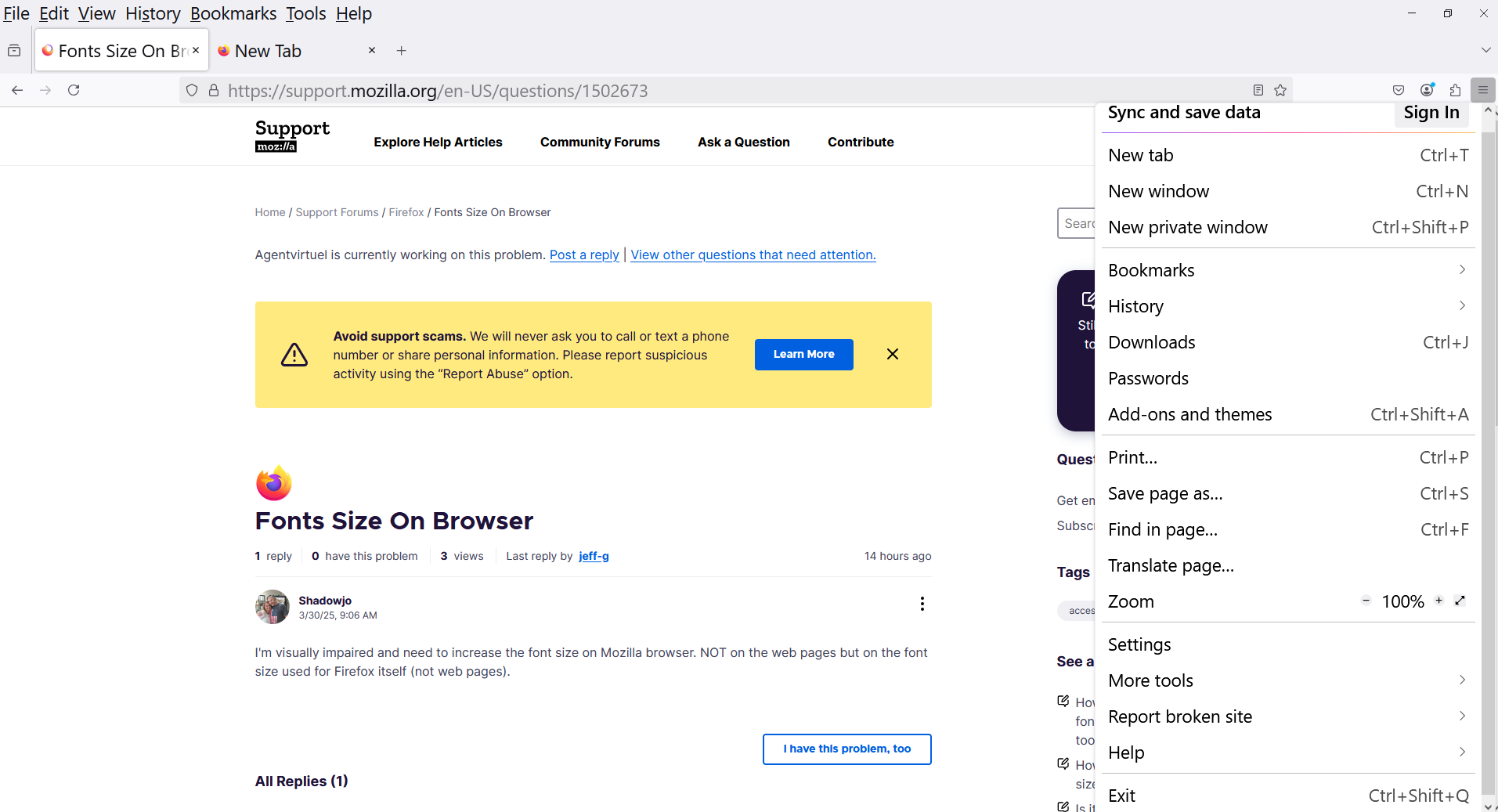Viewport: 1498px width, 812px height.
Task: Click the Mozilla Support logo
Action: [292, 135]
